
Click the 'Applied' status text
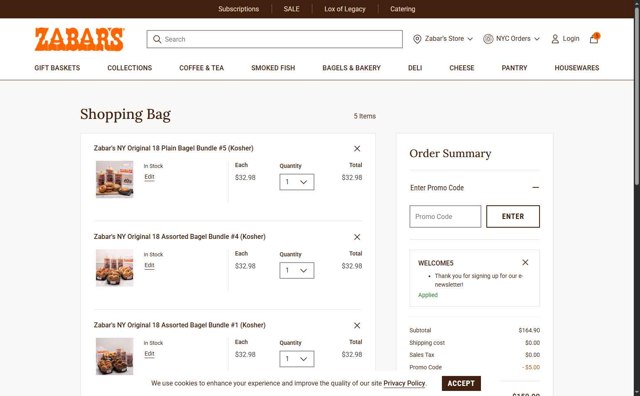click(x=428, y=295)
